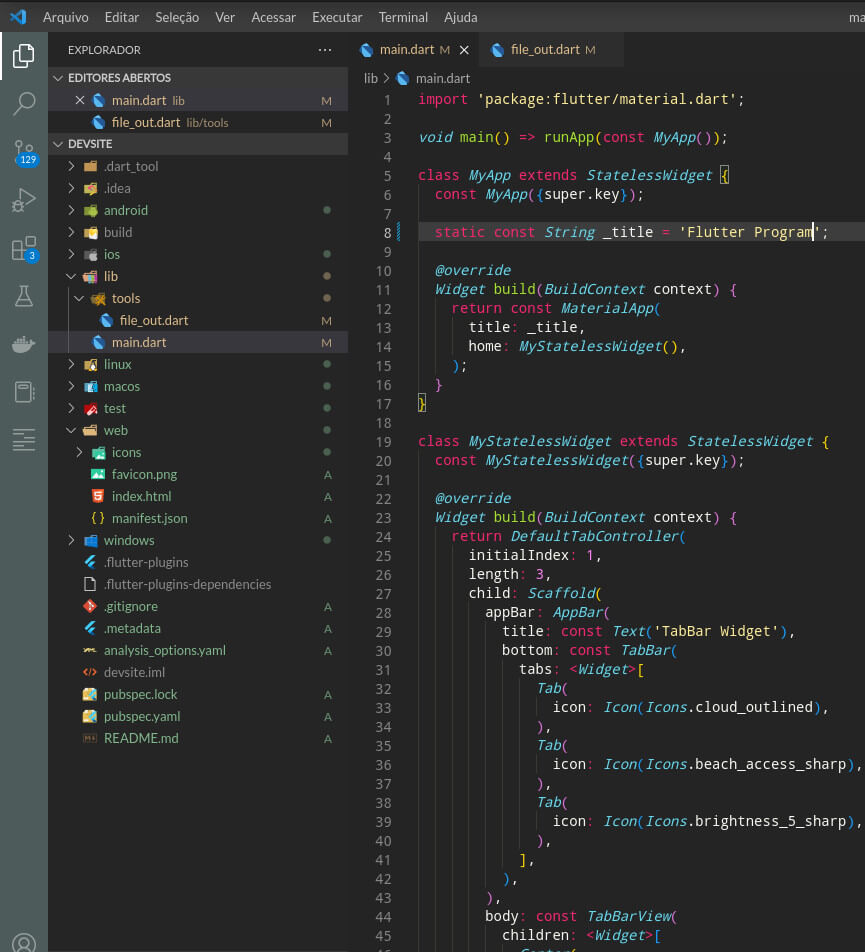Open the Terminal menu
Viewport: 865px width, 952px height.
pyautogui.click(x=401, y=17)
